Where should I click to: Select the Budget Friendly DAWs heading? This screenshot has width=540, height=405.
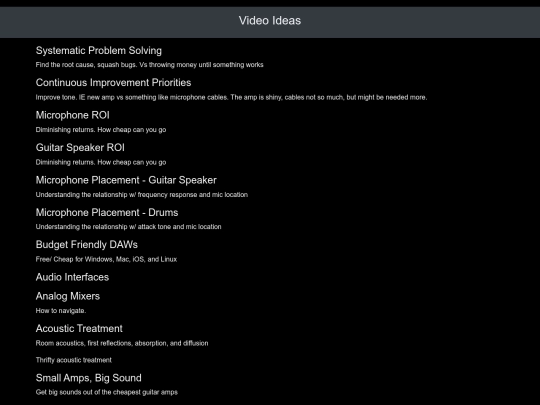(87, 245)
